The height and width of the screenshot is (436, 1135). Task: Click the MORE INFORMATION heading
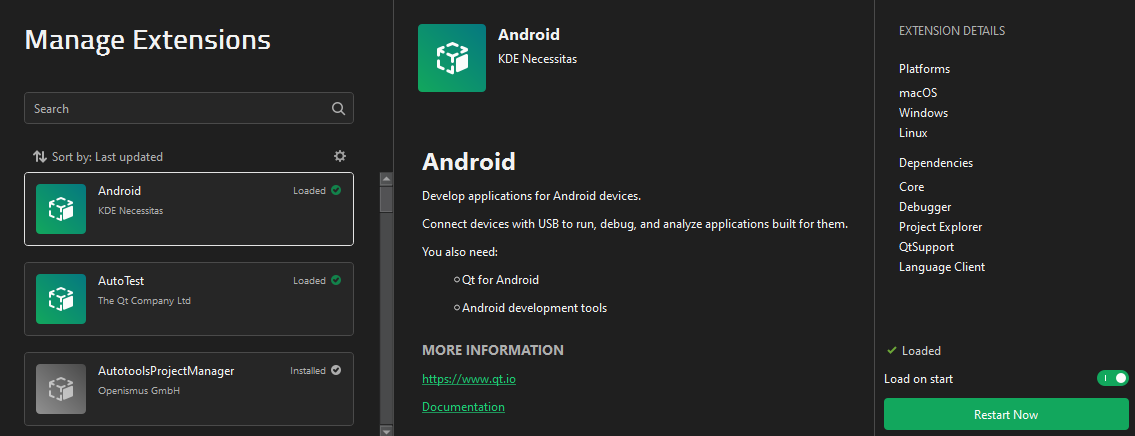493,351
